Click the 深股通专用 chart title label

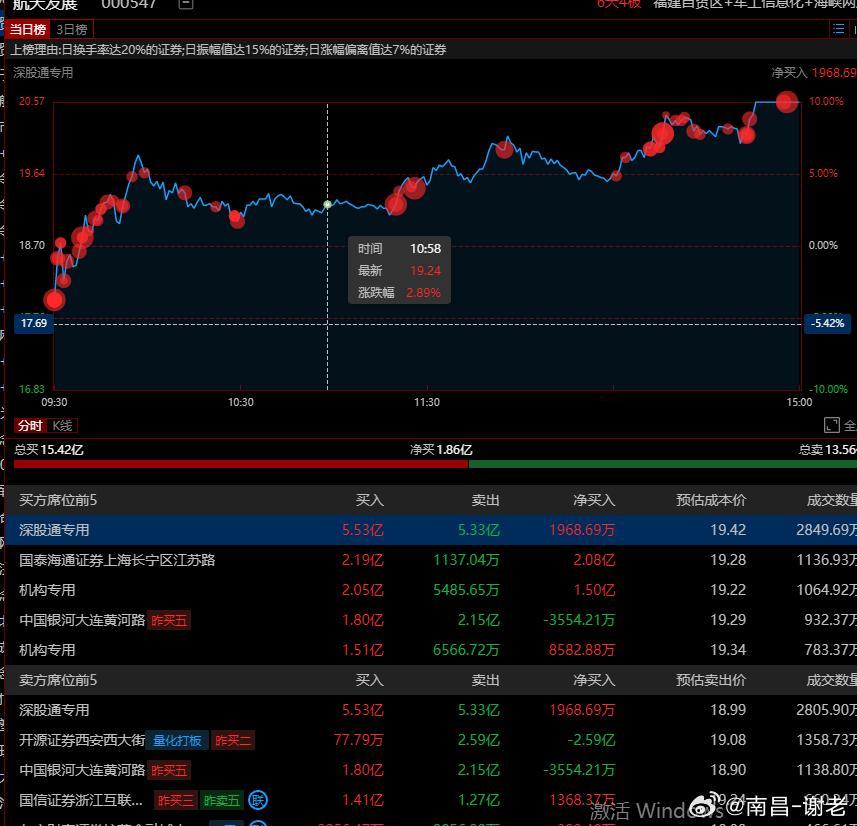click(x=43, y=73)
